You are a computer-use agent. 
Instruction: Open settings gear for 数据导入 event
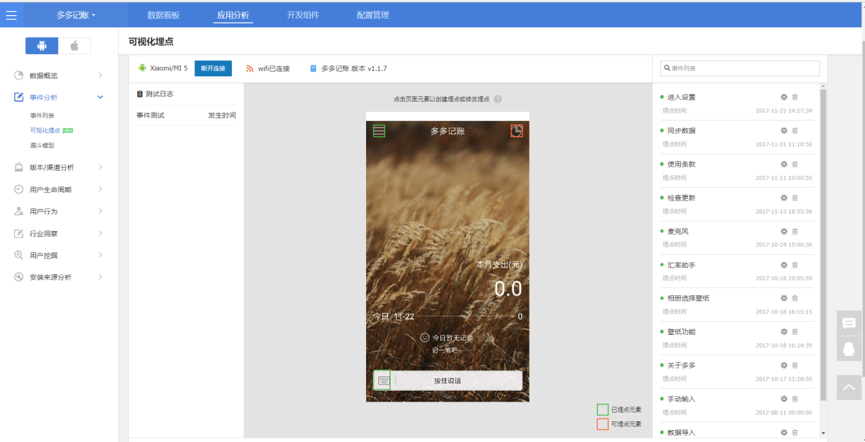784,432
